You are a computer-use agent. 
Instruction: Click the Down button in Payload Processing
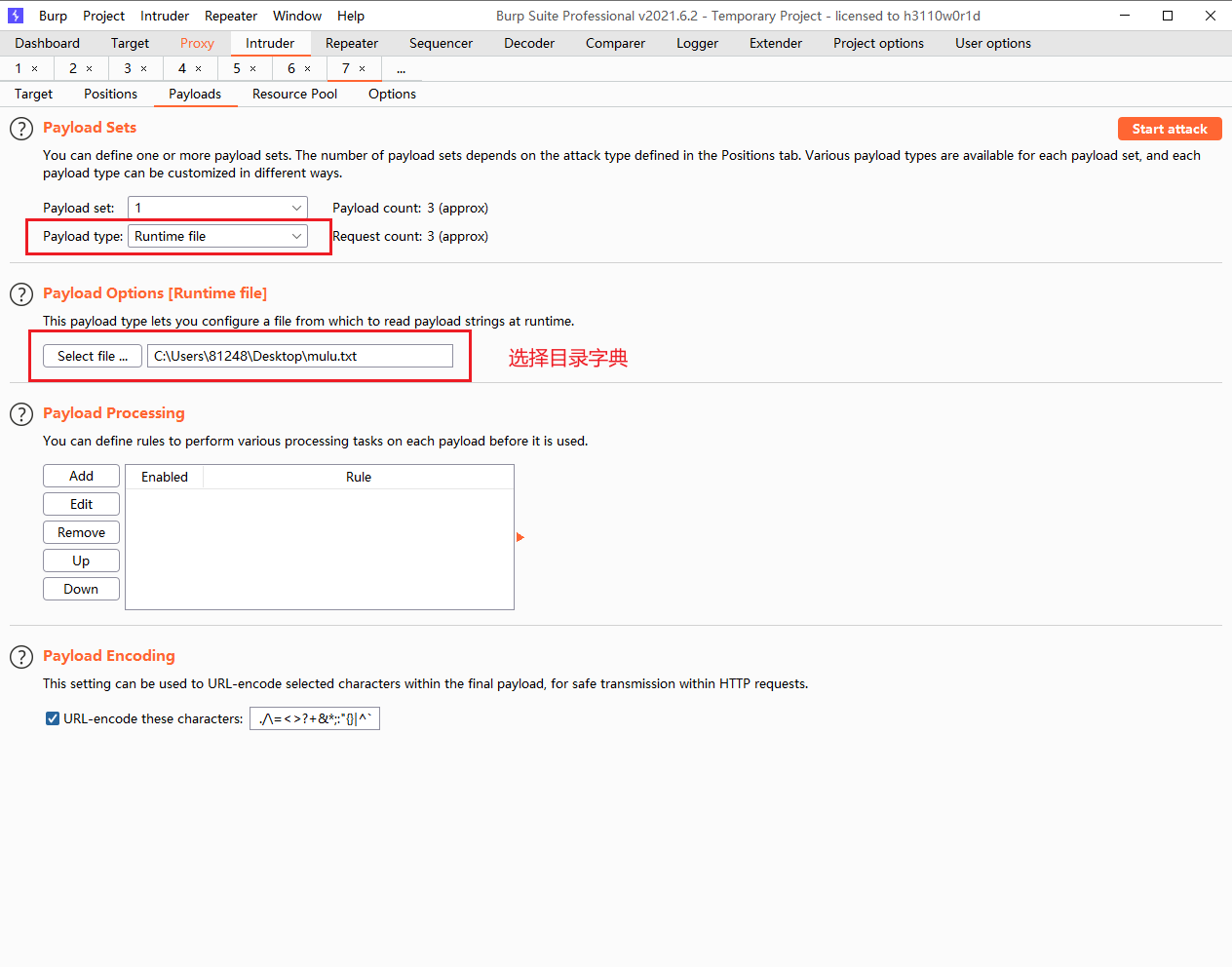pos(81,588)
